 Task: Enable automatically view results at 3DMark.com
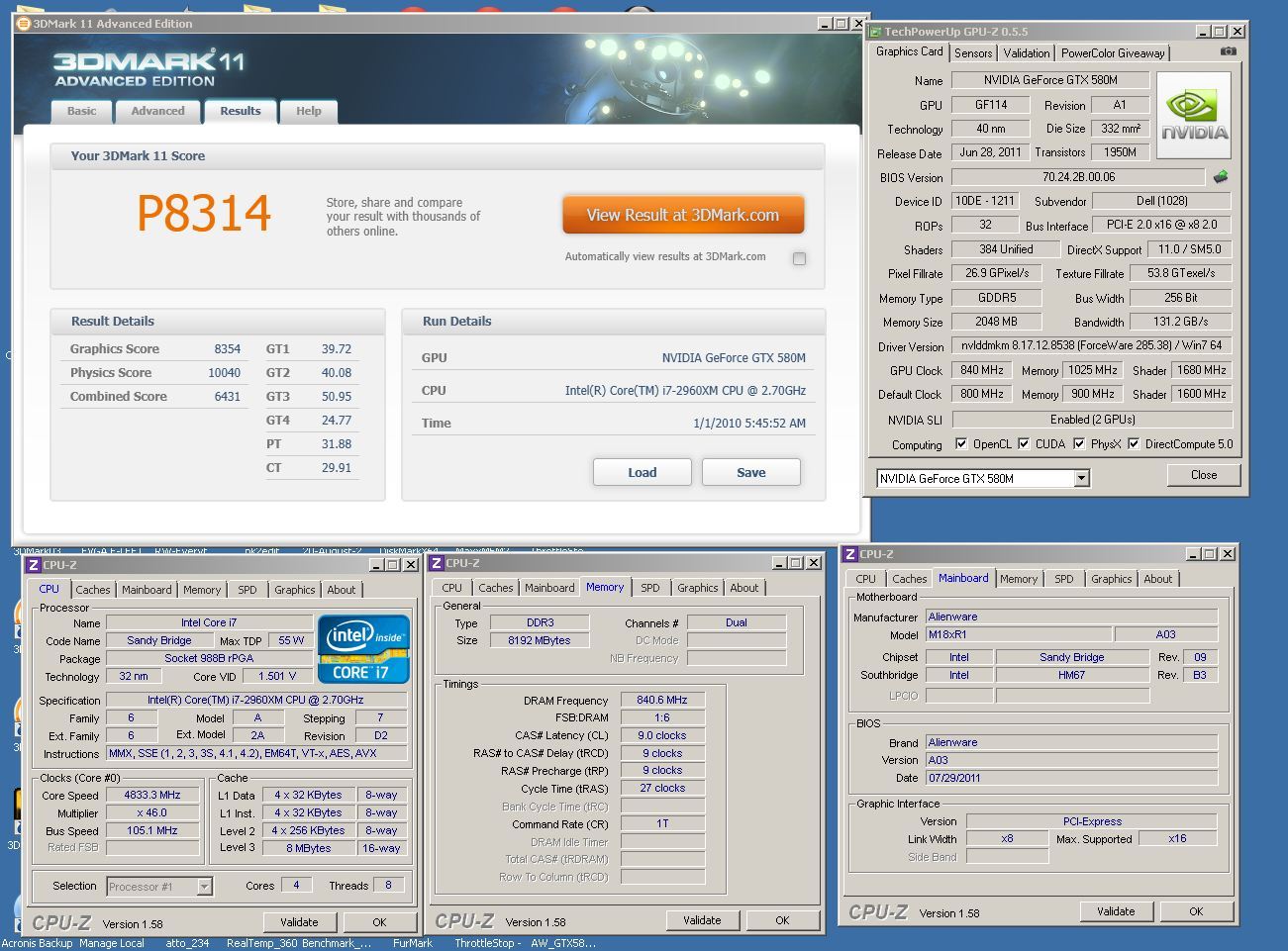point(799,258)
